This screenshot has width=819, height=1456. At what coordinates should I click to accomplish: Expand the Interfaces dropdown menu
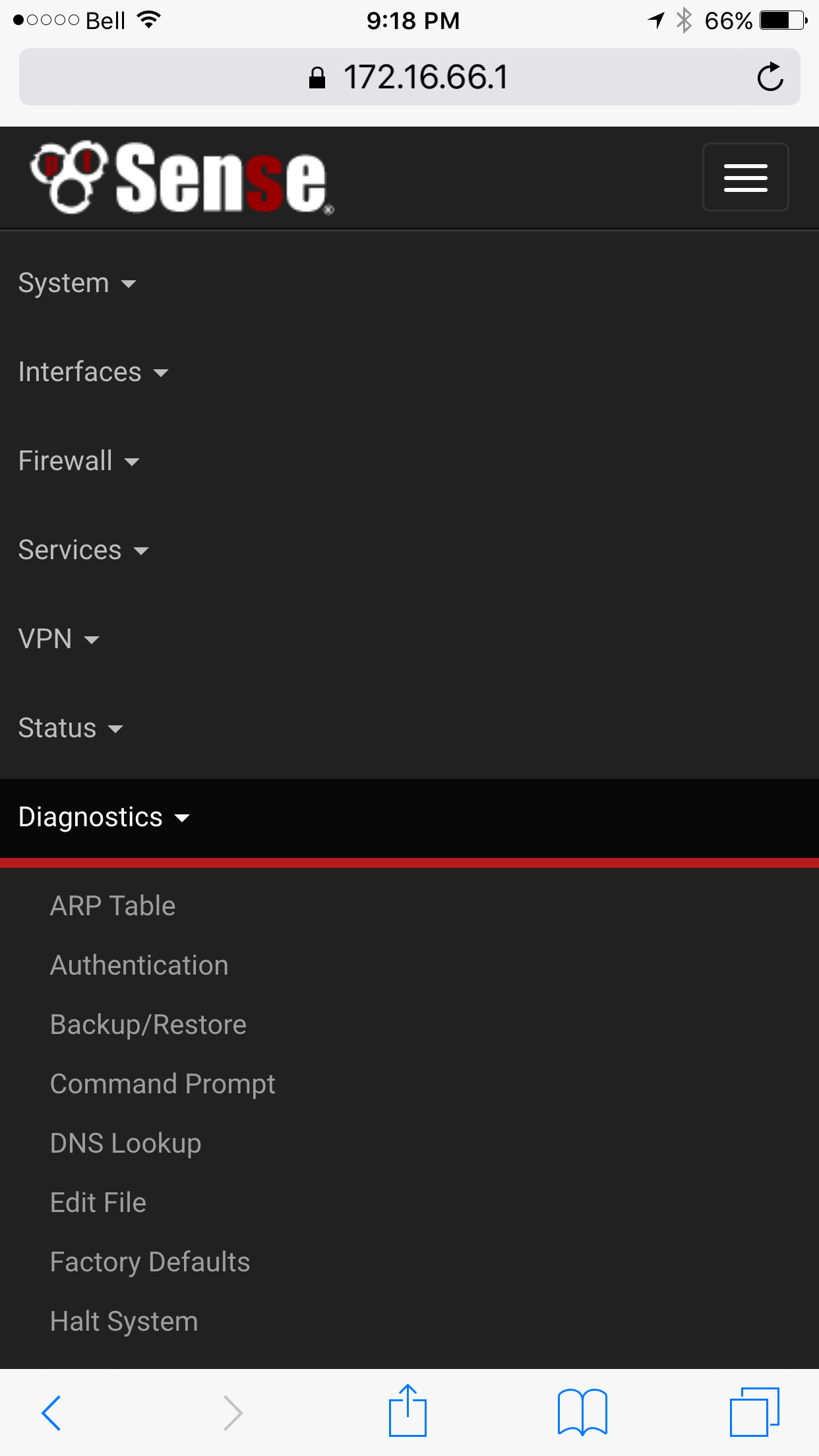[x=93, y=373]
